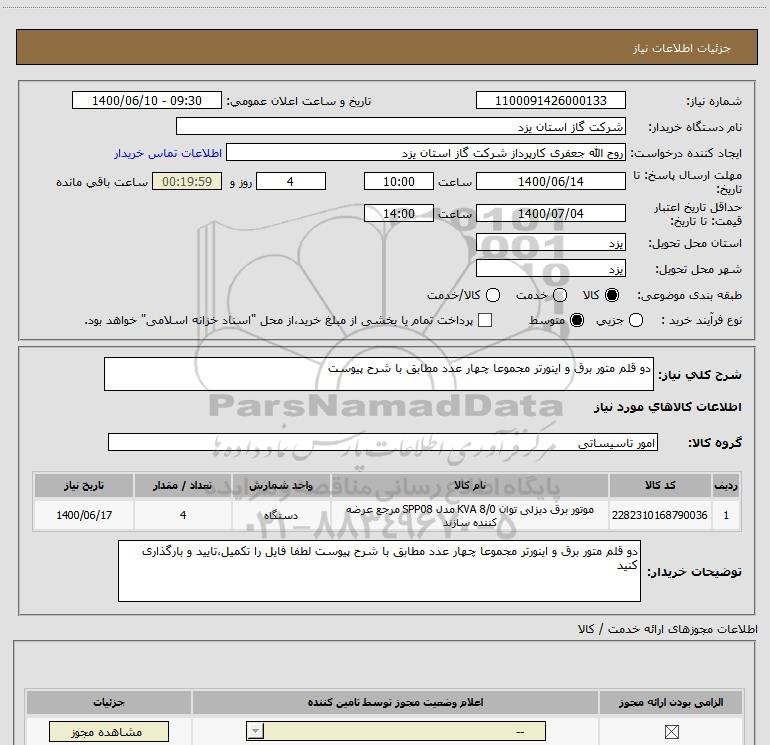Click the remaining time counter 00:19:59

[x=187, y=181]
